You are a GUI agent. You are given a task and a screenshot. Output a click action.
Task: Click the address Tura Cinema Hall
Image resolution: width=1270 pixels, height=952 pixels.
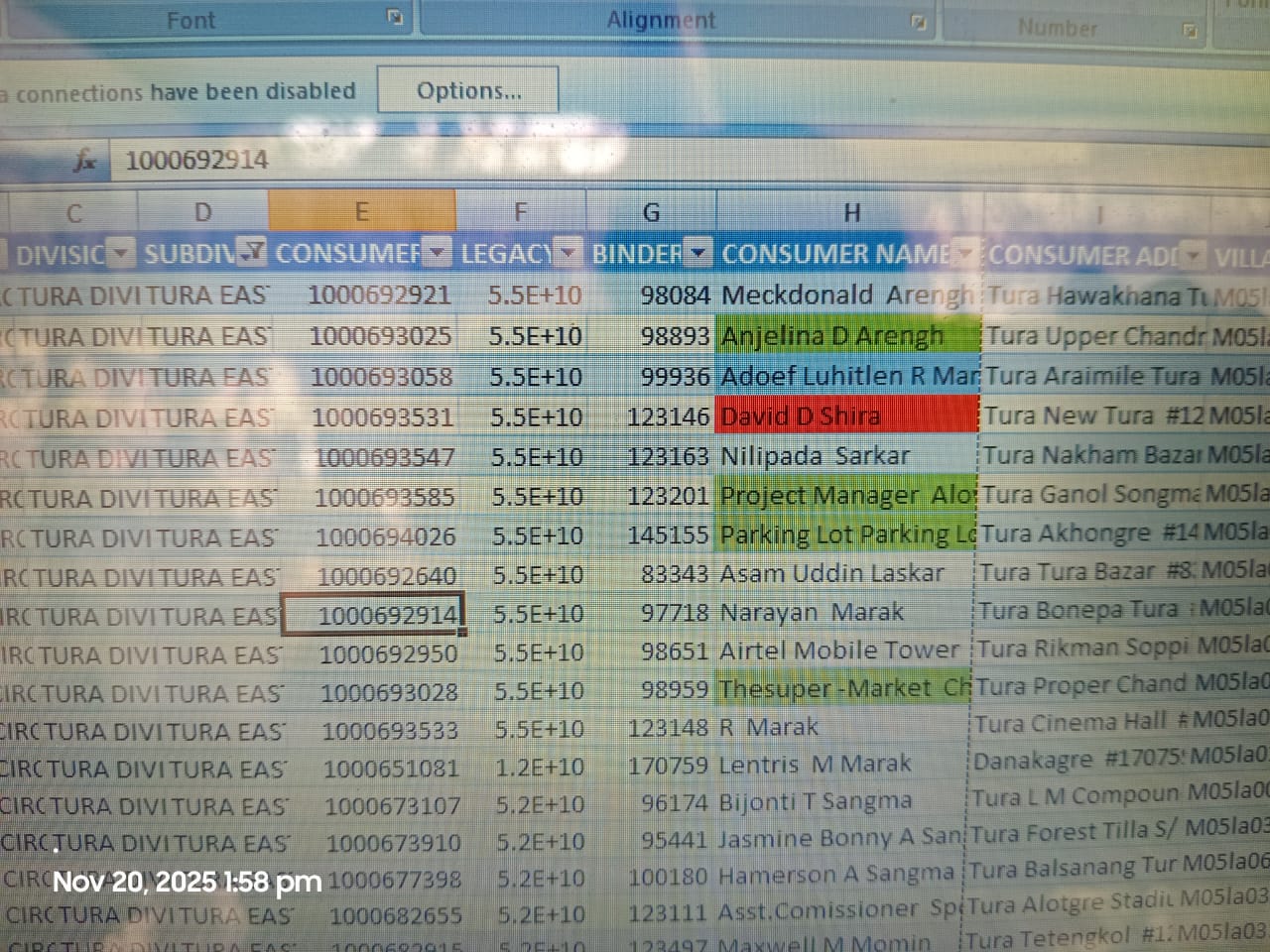tap(1080, 723)
